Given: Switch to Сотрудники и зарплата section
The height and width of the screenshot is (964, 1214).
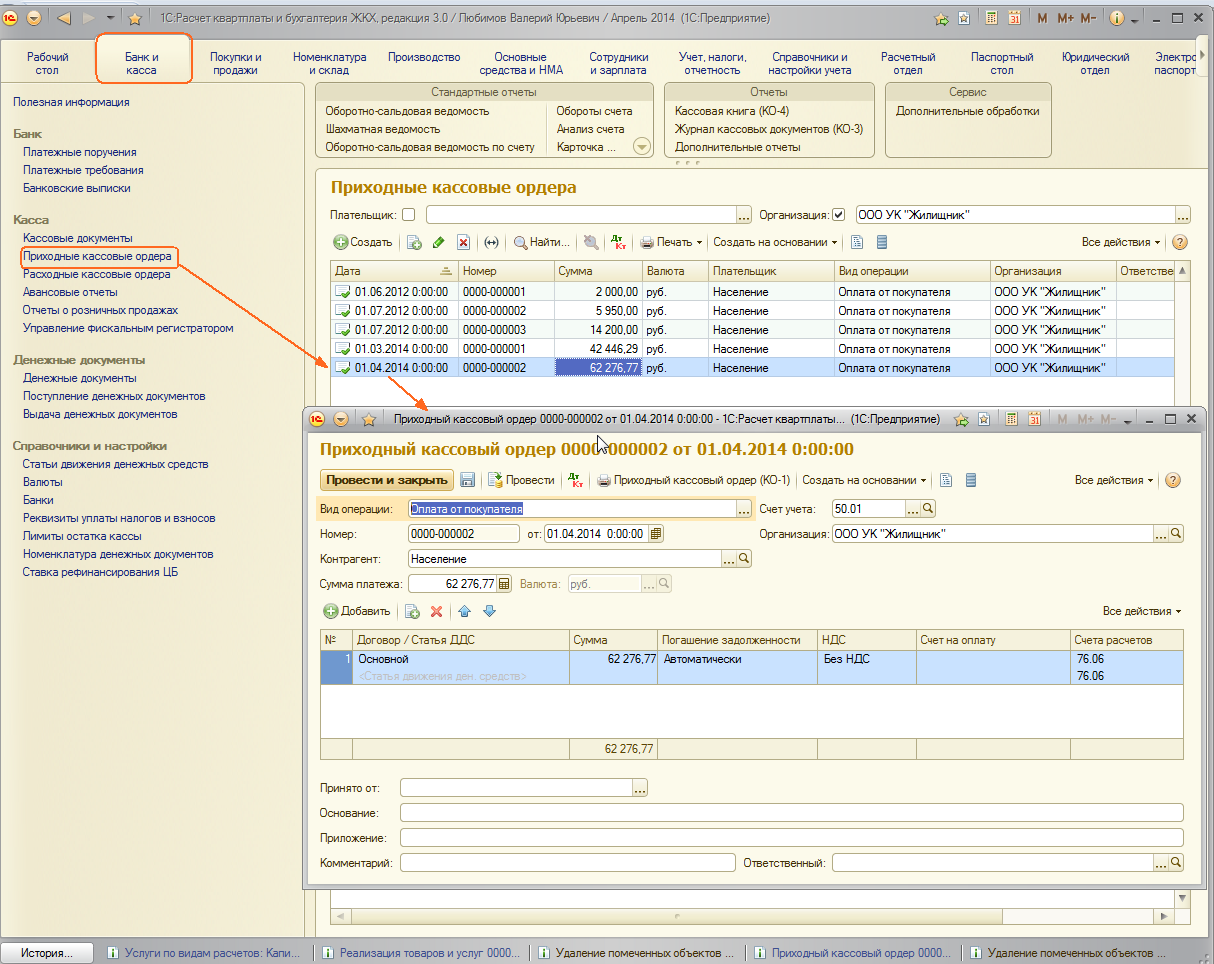Looking at the screenshot, I should click(x=619, y=64).
